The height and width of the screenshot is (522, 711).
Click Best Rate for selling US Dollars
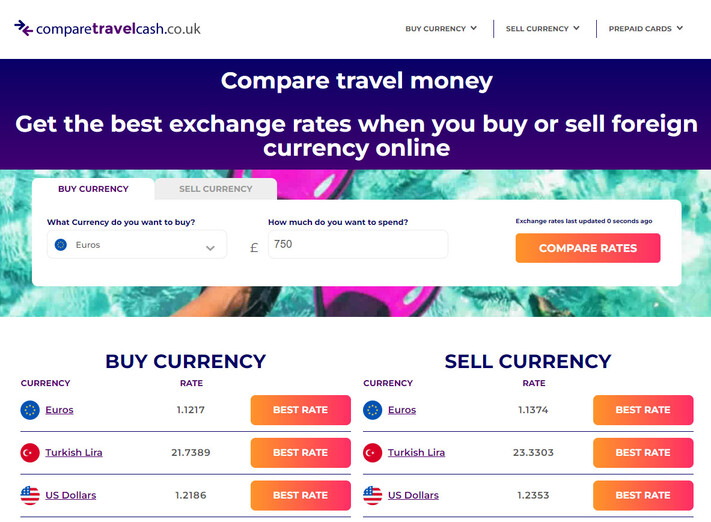[x=642, y=495]
